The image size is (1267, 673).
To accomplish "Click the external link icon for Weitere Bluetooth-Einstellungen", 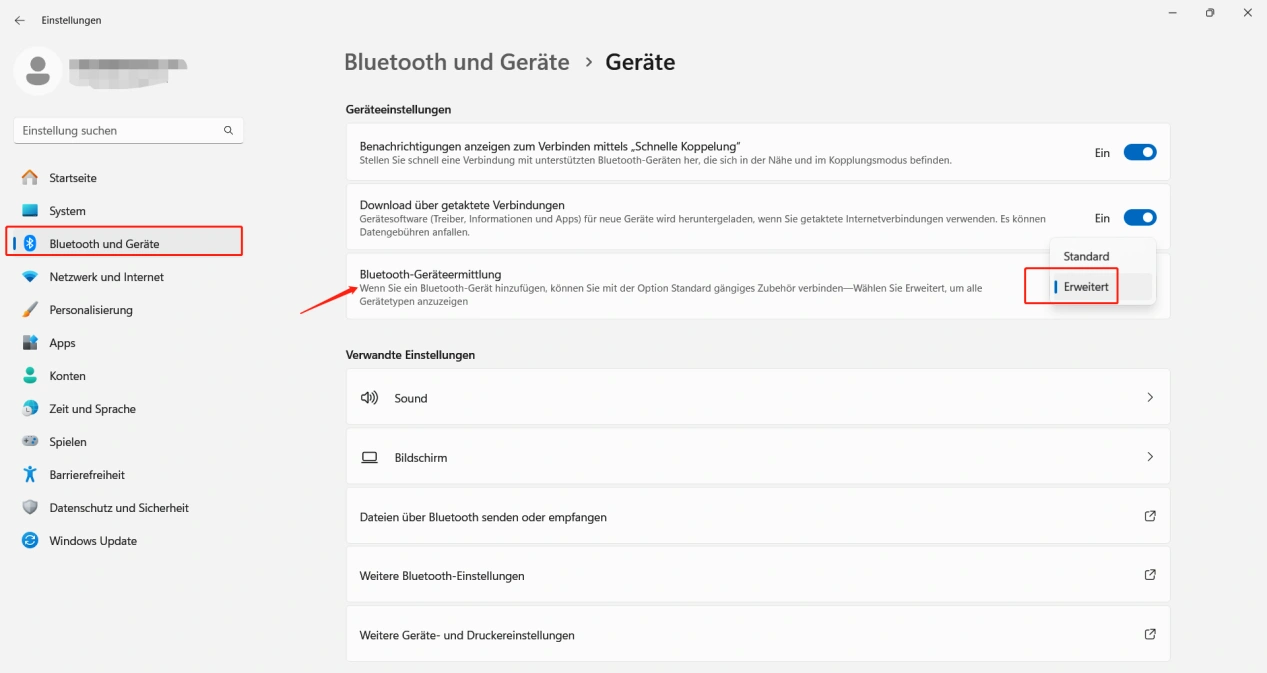I will [1149, 575].
